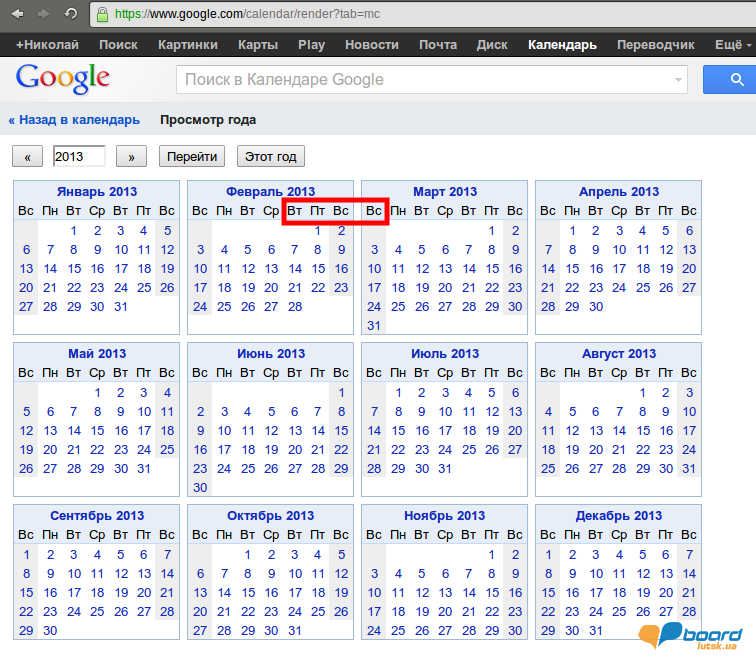Screen dimensions: 756x666
Task: Click the browser back arrow
Action: click(17, 14)
